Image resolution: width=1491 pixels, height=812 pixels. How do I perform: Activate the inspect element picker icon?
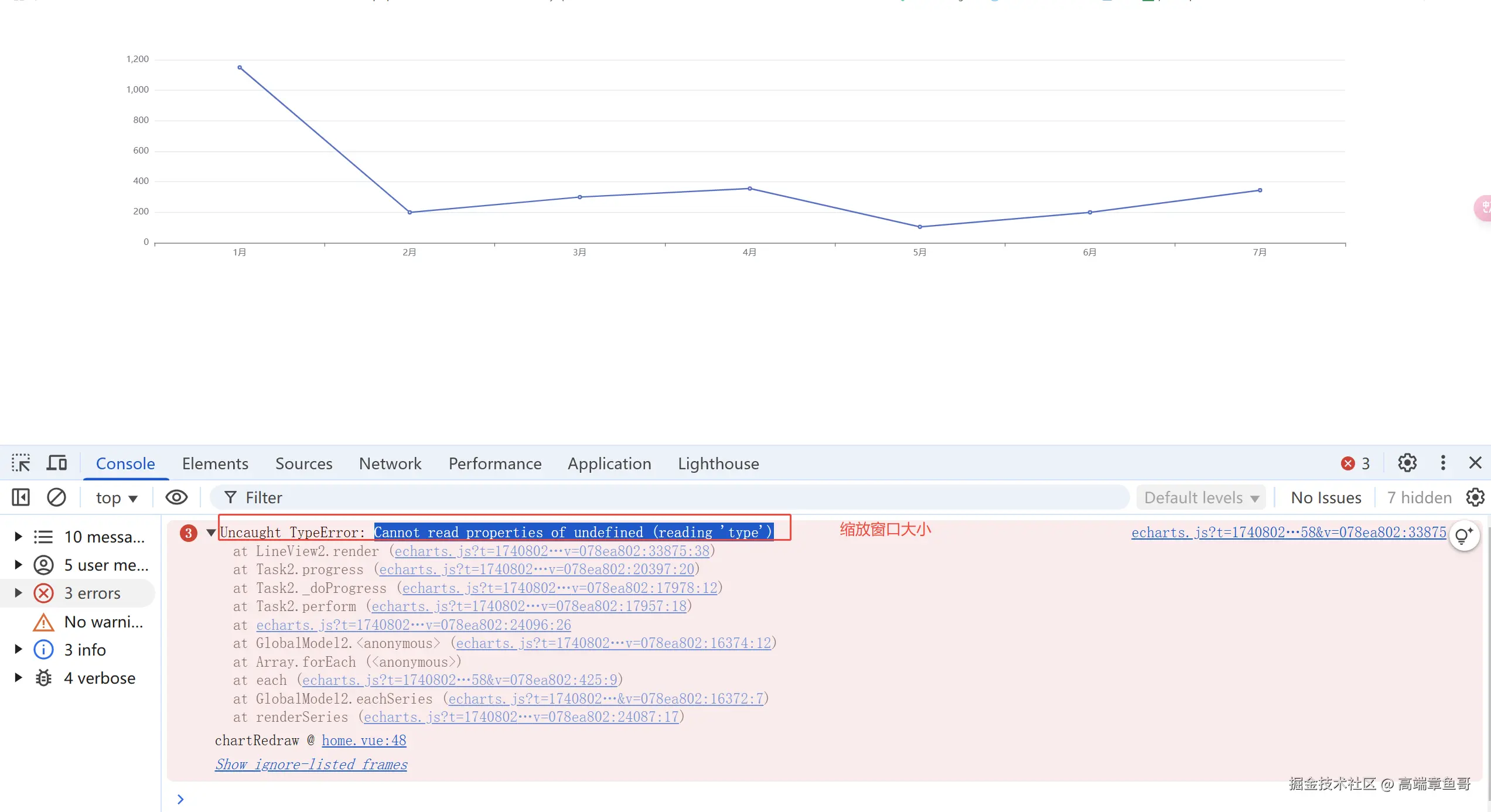(x=21, y=463)
